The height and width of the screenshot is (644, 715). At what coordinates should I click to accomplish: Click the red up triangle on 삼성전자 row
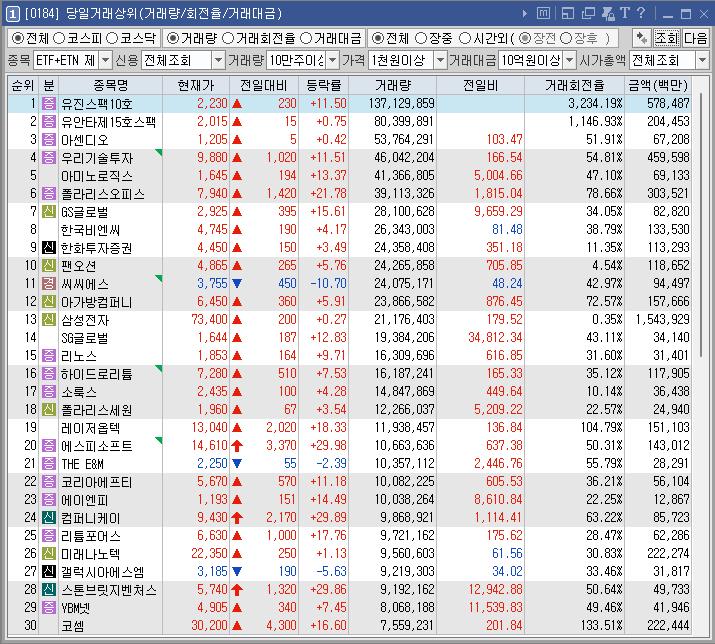click(237, 320)
